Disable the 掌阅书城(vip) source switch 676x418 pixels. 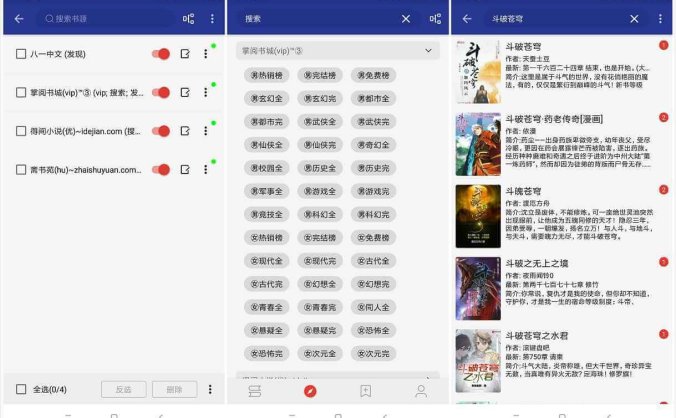coord(161,92)
